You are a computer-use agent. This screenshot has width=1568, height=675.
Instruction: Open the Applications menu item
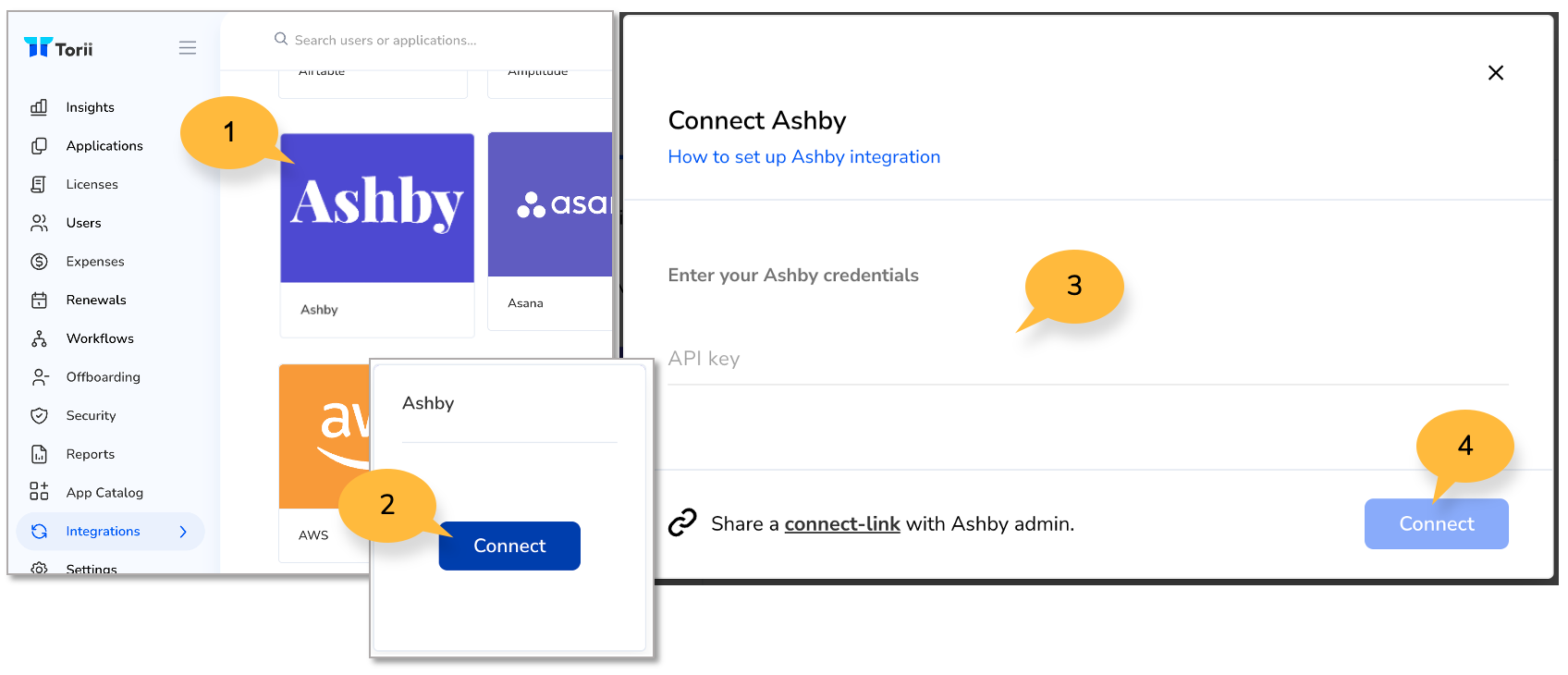(104, 146)
